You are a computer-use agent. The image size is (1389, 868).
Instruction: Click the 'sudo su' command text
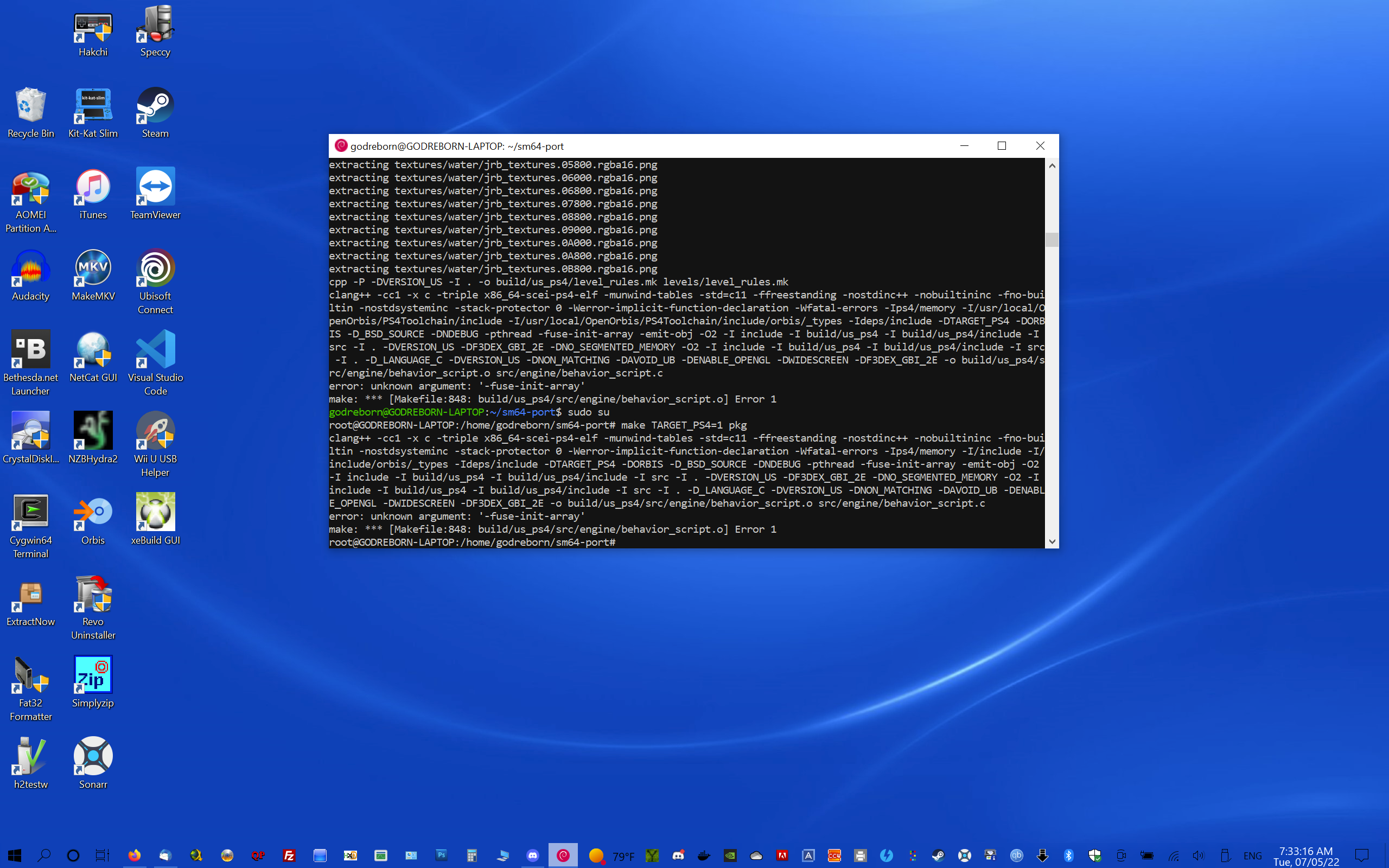click(x=588, y=412)
